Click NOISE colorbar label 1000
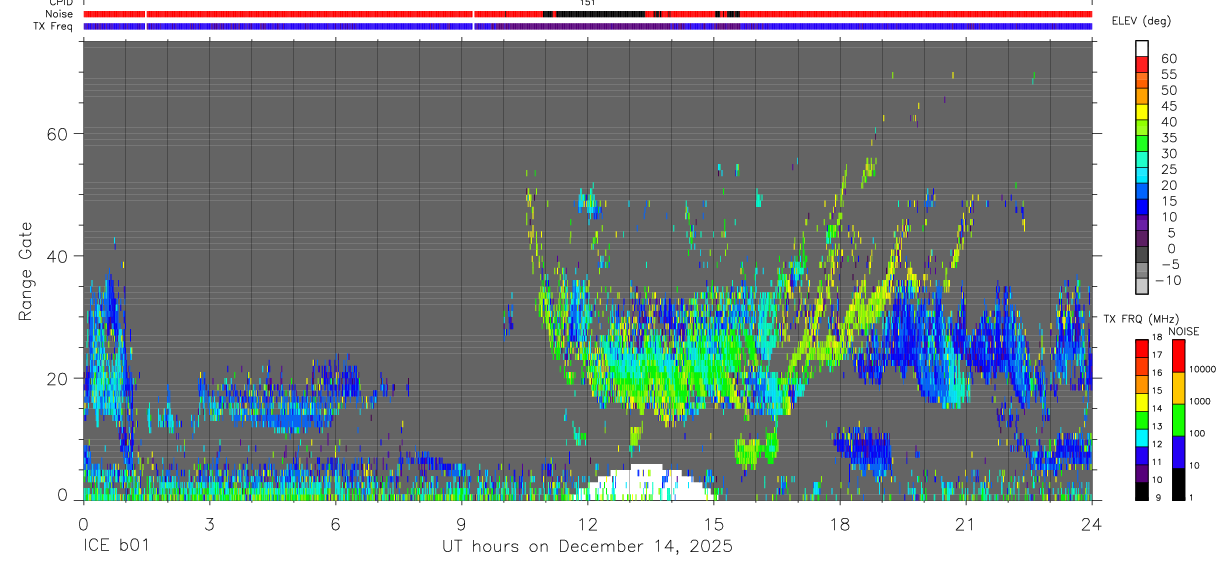 pyautogui.click(x=1201, y=403)
